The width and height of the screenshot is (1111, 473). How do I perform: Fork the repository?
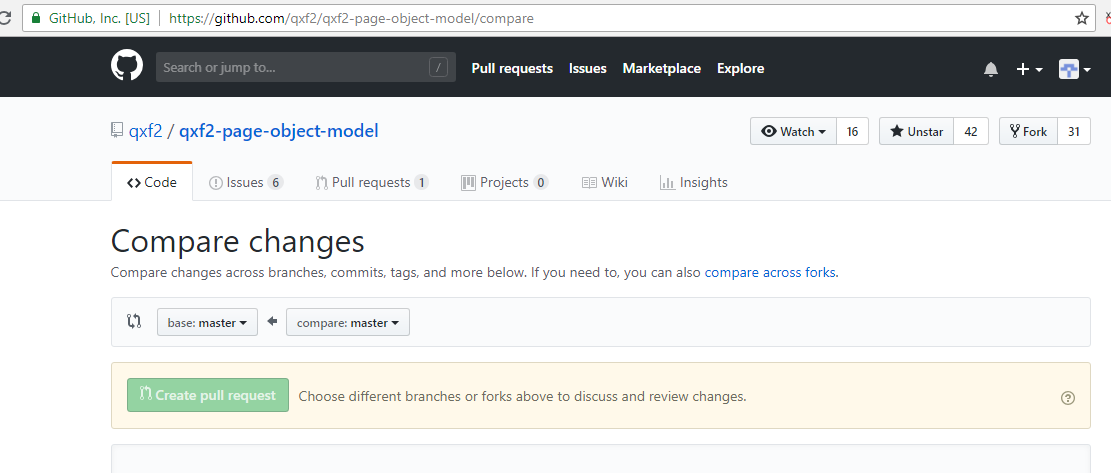pos(1028,132)
